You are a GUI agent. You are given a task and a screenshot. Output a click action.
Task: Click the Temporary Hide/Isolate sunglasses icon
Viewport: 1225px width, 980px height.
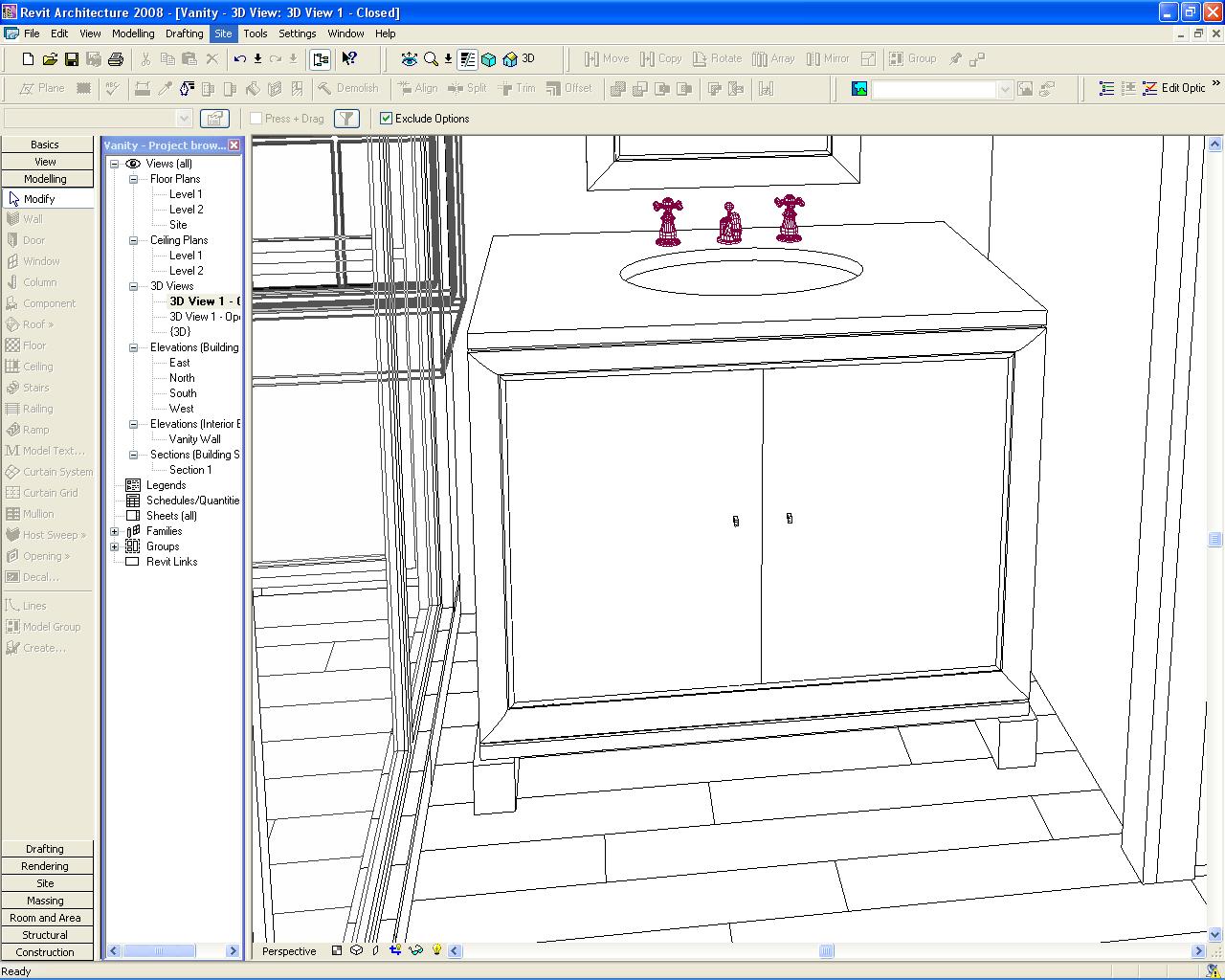coord(415,950)
